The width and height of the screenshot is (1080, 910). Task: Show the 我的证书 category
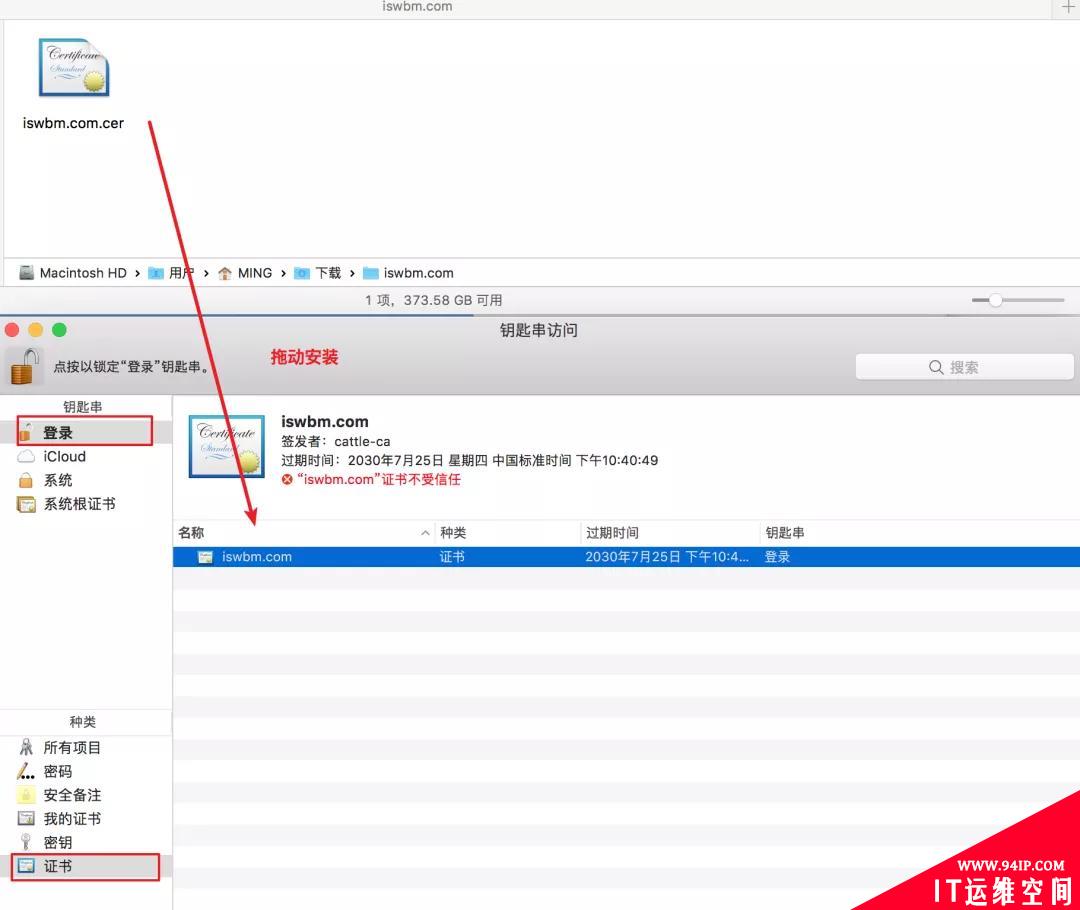(85, 819)
